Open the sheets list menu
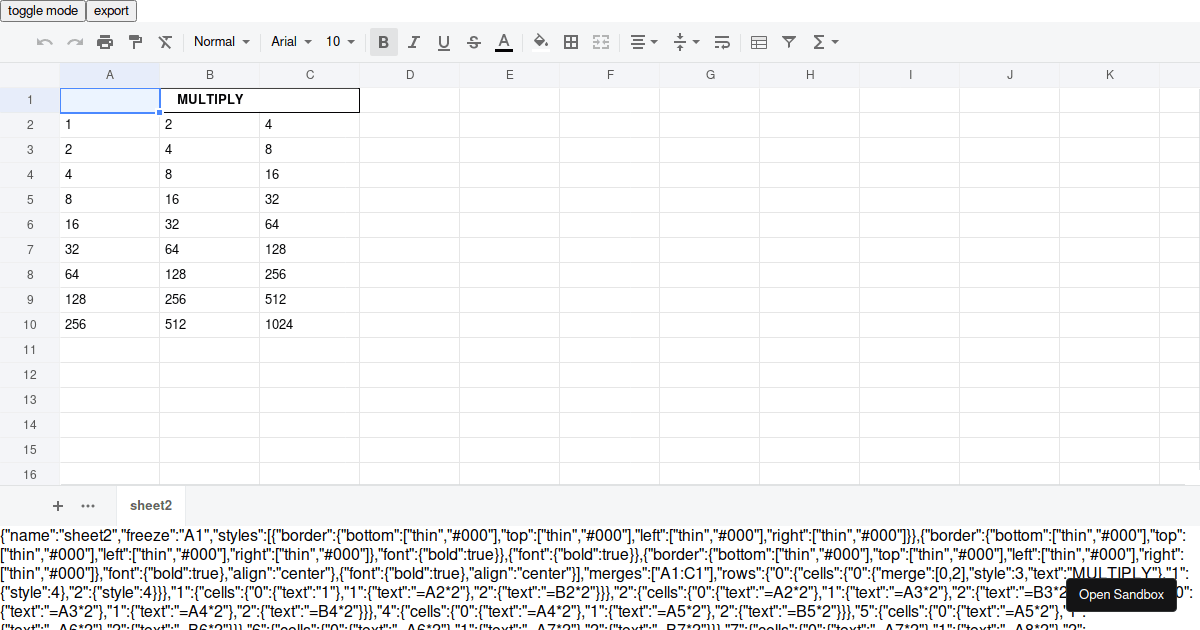This screenshot has height=630, width=1200. coord(88,505)
